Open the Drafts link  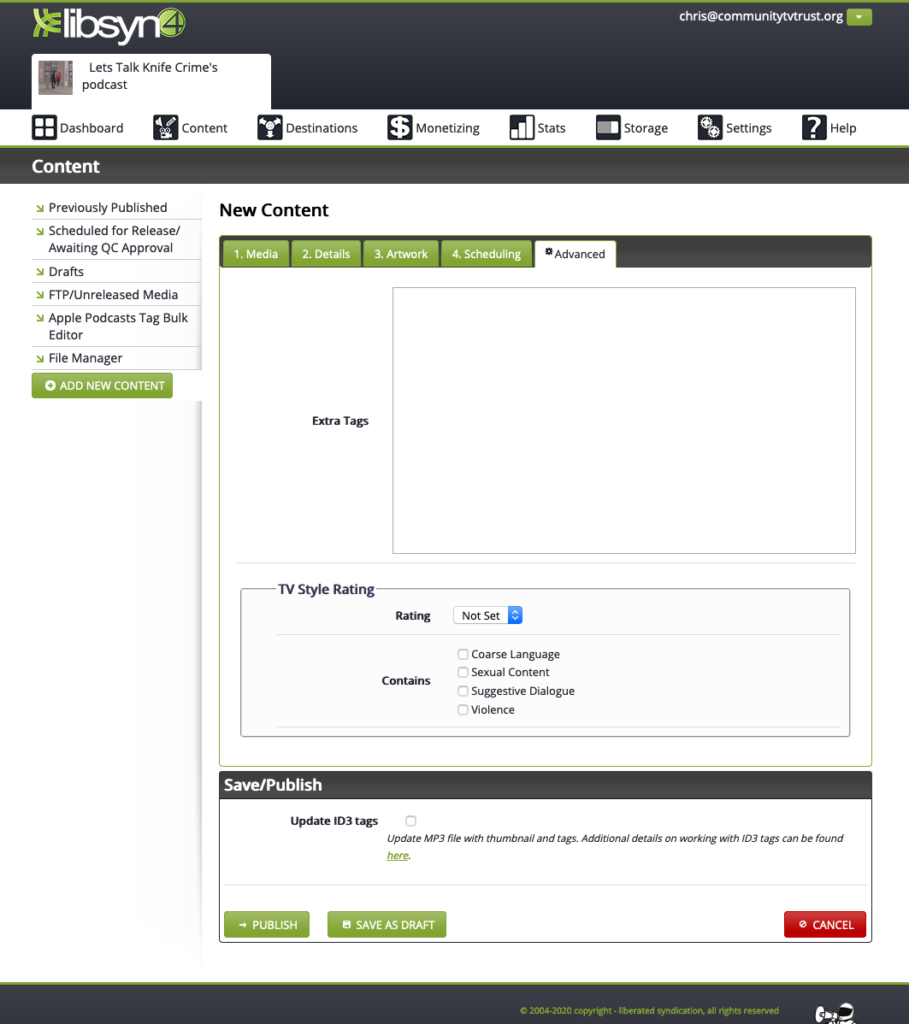point(66,272)
